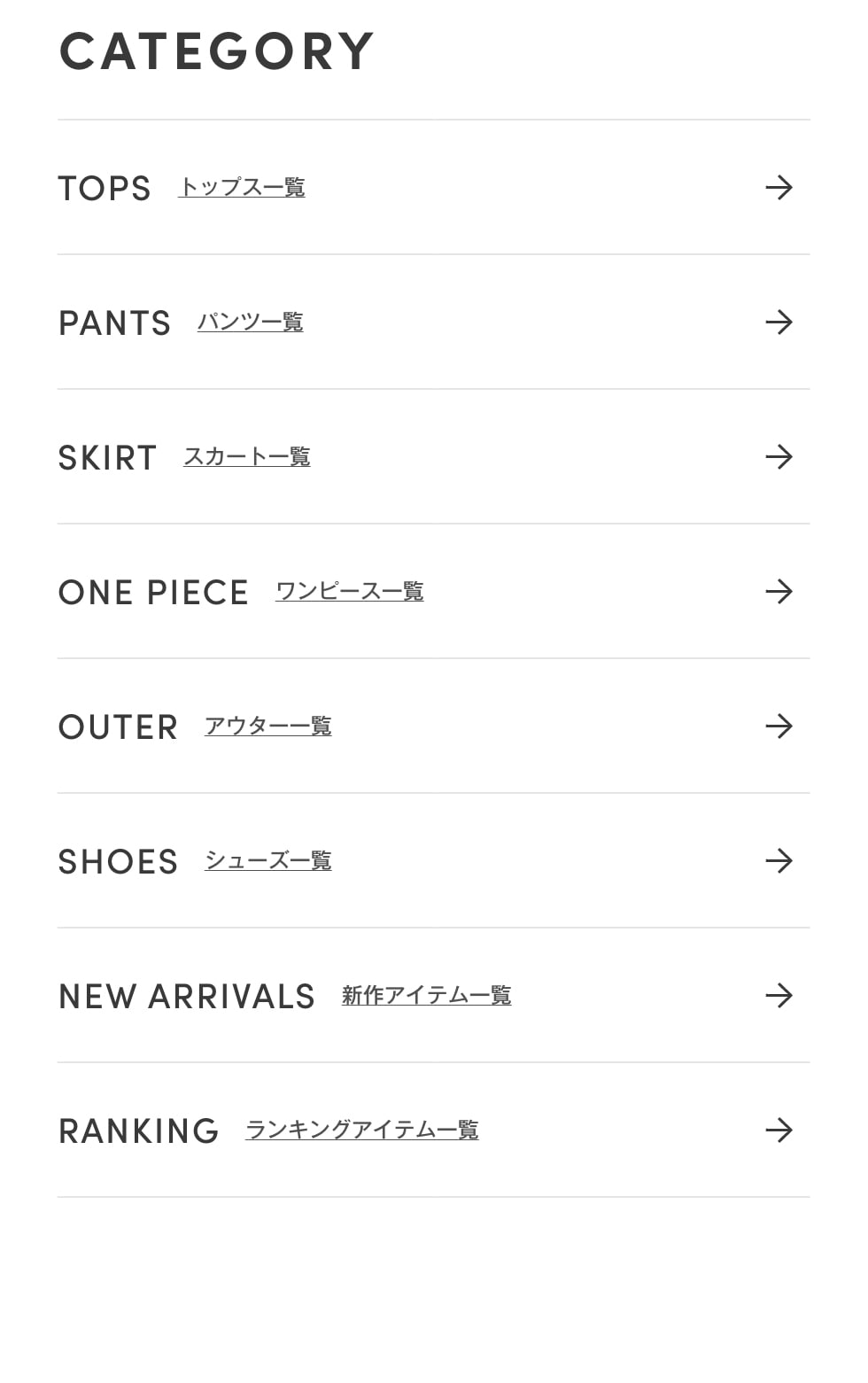Click the arrow icon in TOPS row
This screenshot has width=868, height=1383.
779,188
